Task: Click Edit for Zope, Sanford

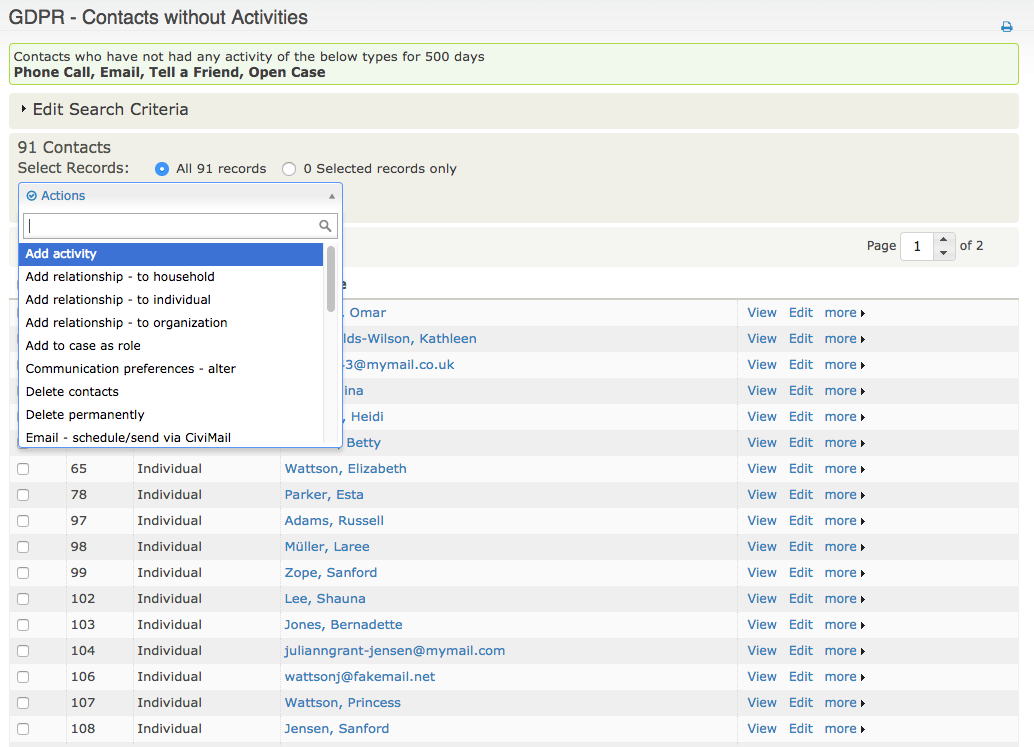Action: coord(801,573)
